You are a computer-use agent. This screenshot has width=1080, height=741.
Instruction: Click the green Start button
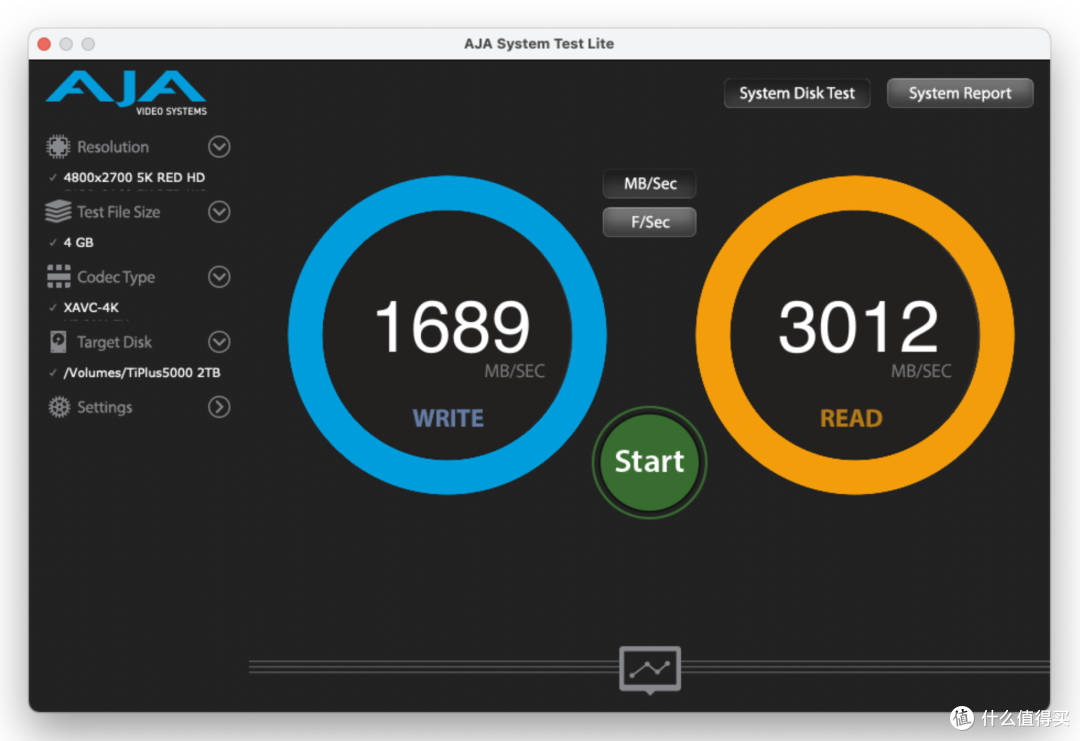tap(650, 462)
